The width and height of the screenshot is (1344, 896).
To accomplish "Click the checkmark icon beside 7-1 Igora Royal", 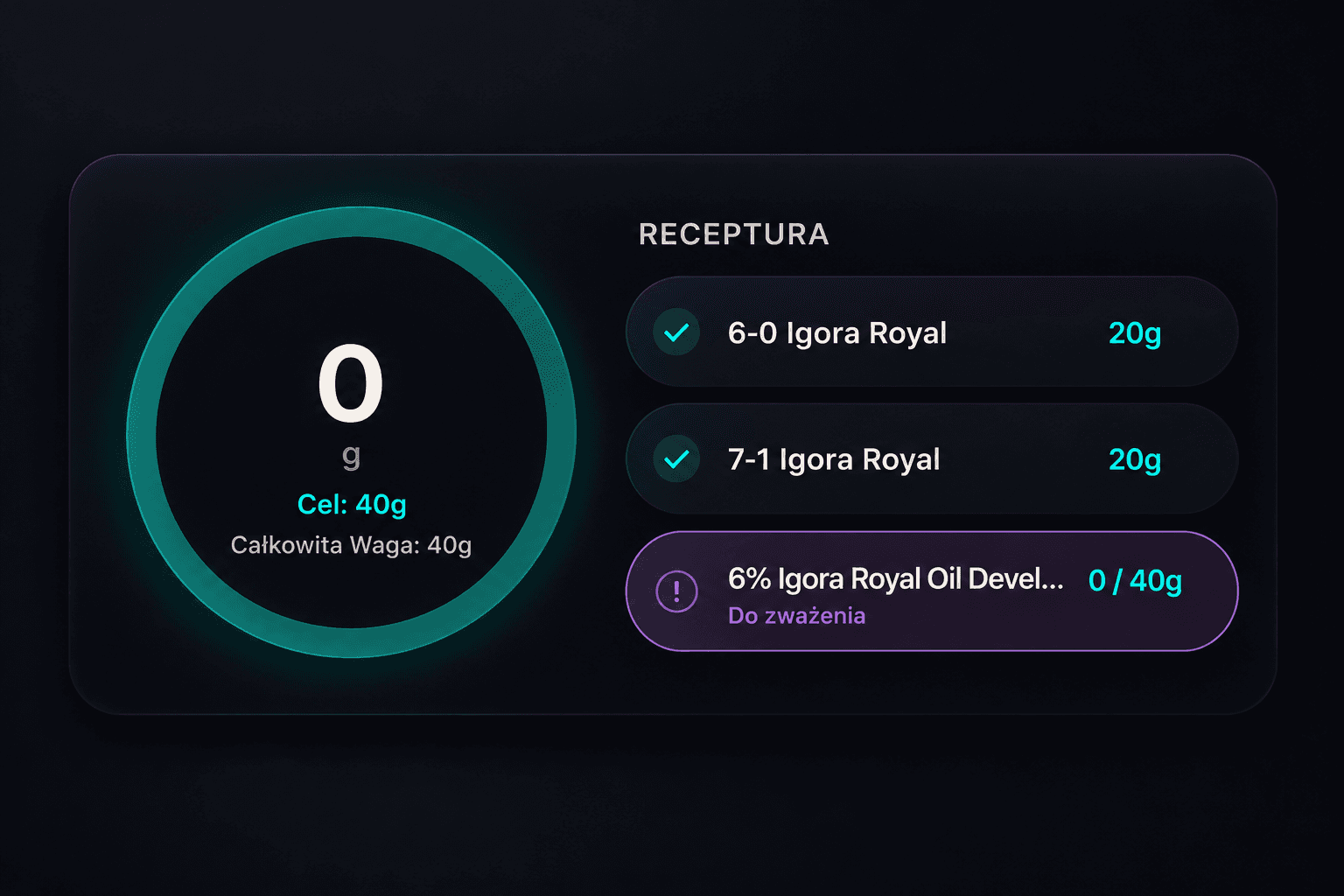I will (x=676, y=459).
